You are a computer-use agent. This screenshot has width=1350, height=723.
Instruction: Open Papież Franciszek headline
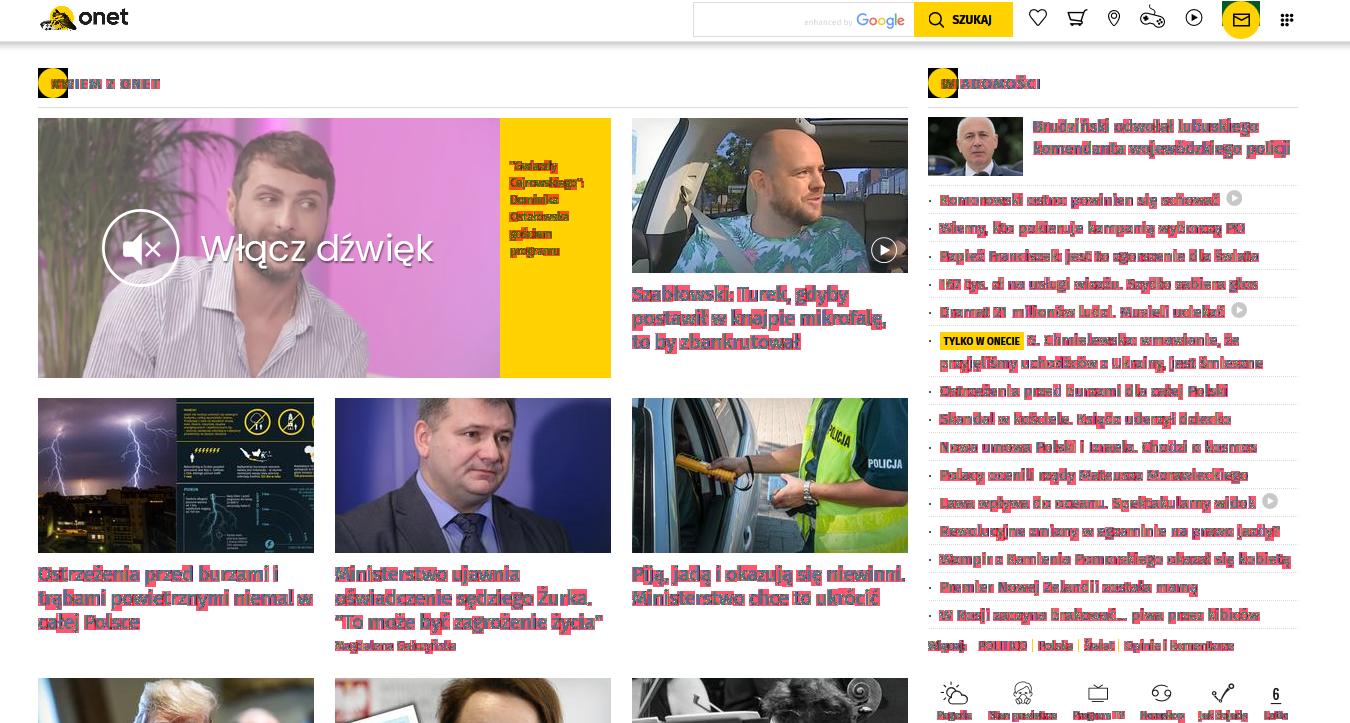[1099, 256]
